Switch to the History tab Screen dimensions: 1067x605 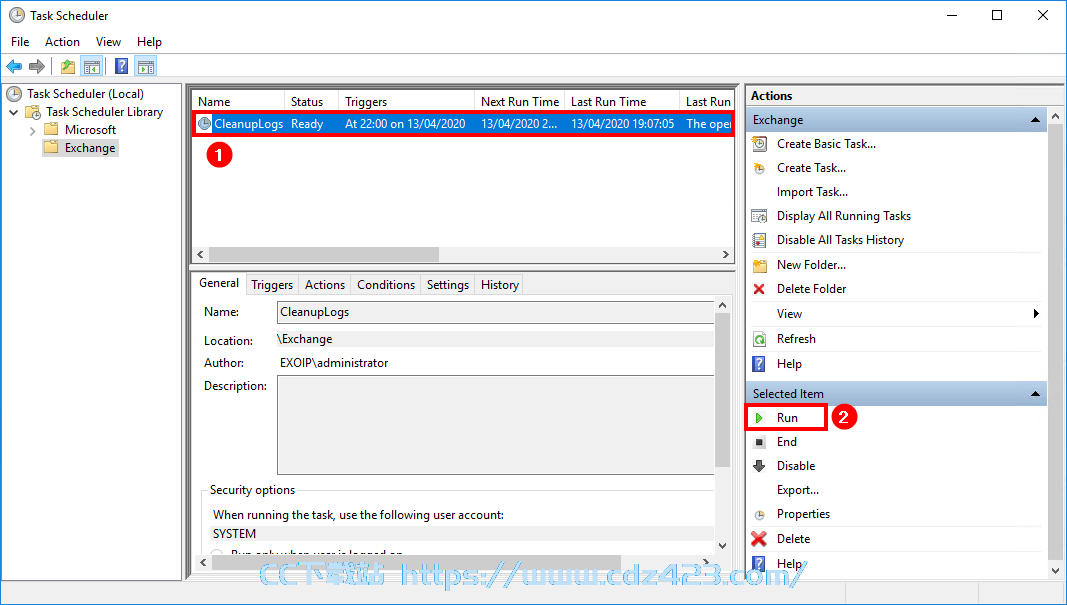point(499,285)
